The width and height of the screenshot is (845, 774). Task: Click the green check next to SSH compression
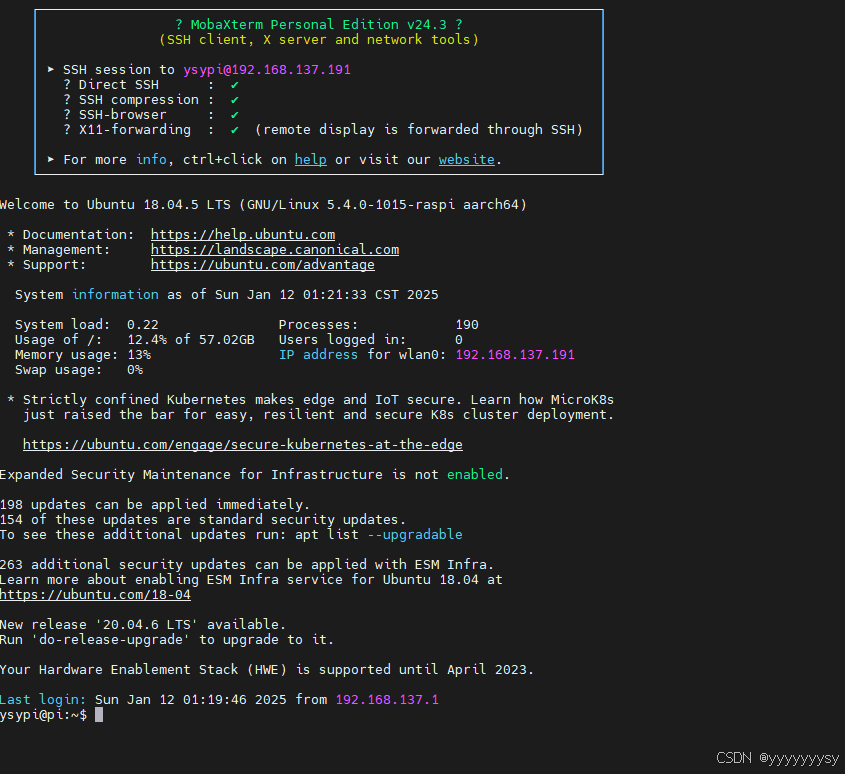point(234,100)
